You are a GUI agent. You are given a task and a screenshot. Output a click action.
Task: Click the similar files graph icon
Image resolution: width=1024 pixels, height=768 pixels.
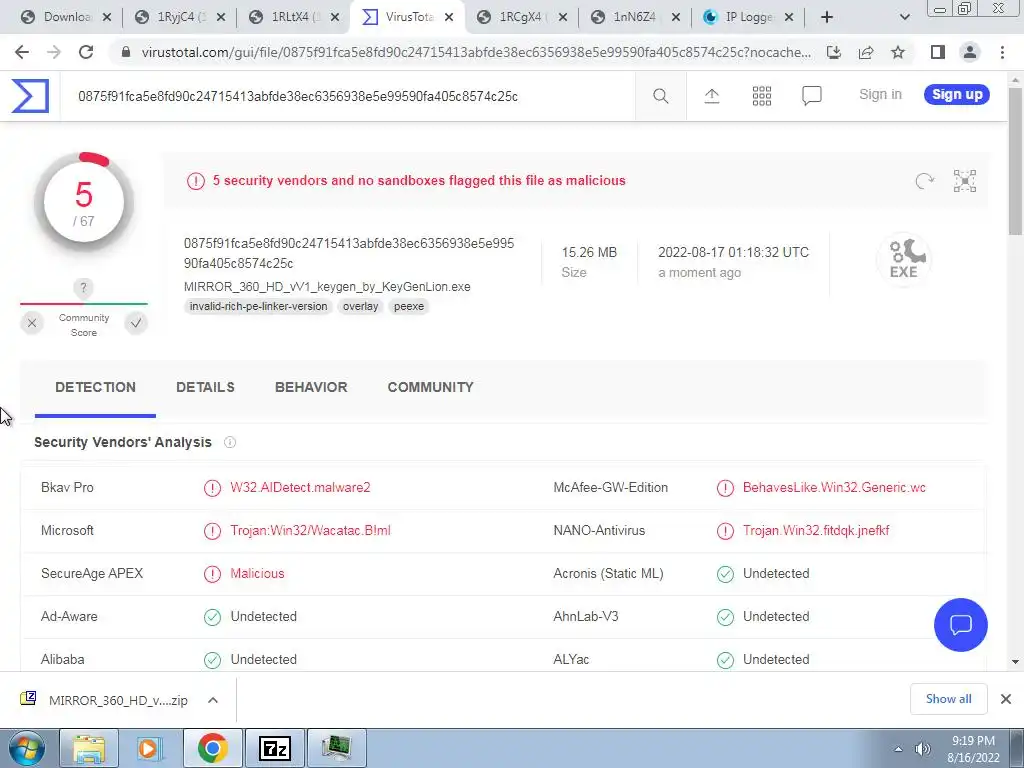[965, 181]
